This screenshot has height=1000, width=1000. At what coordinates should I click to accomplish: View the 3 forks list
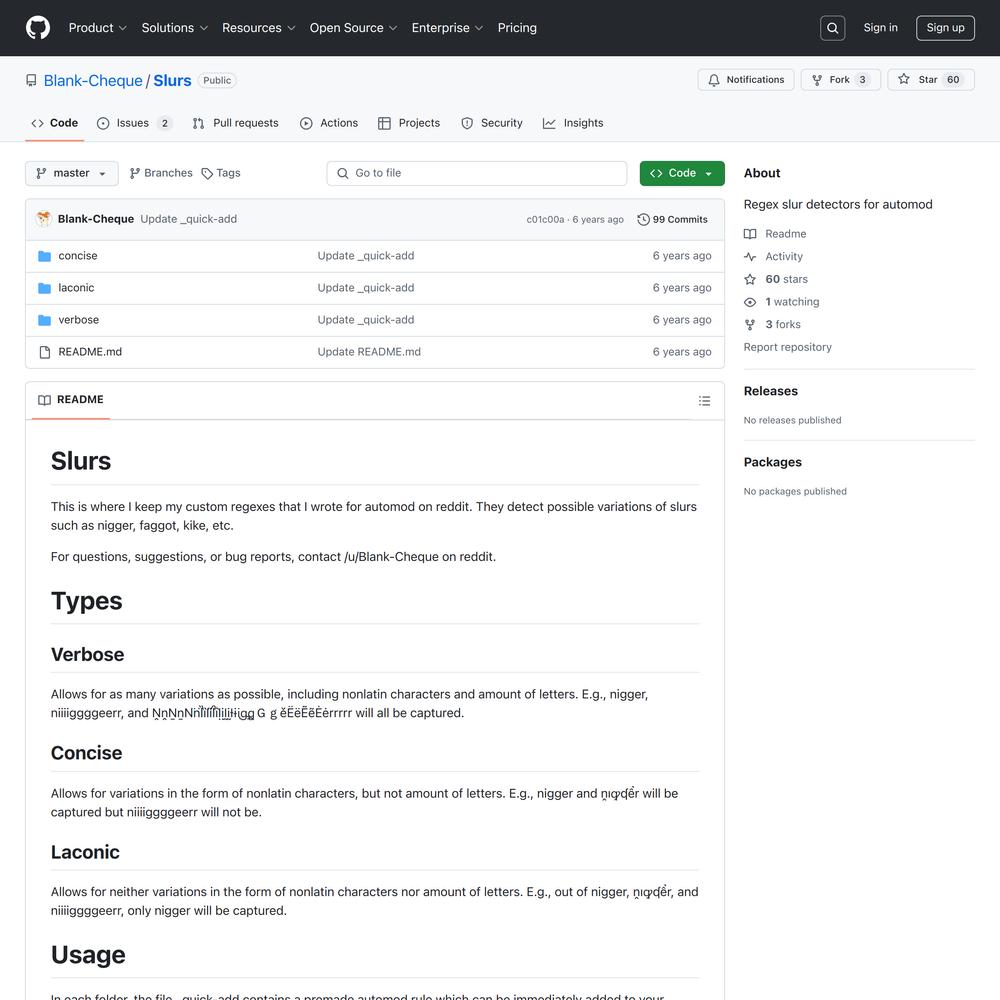coord(783,325)
